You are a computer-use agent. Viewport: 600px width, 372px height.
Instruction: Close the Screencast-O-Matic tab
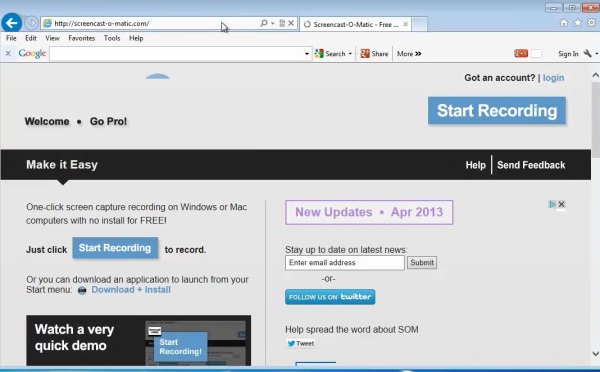[405, 24]
